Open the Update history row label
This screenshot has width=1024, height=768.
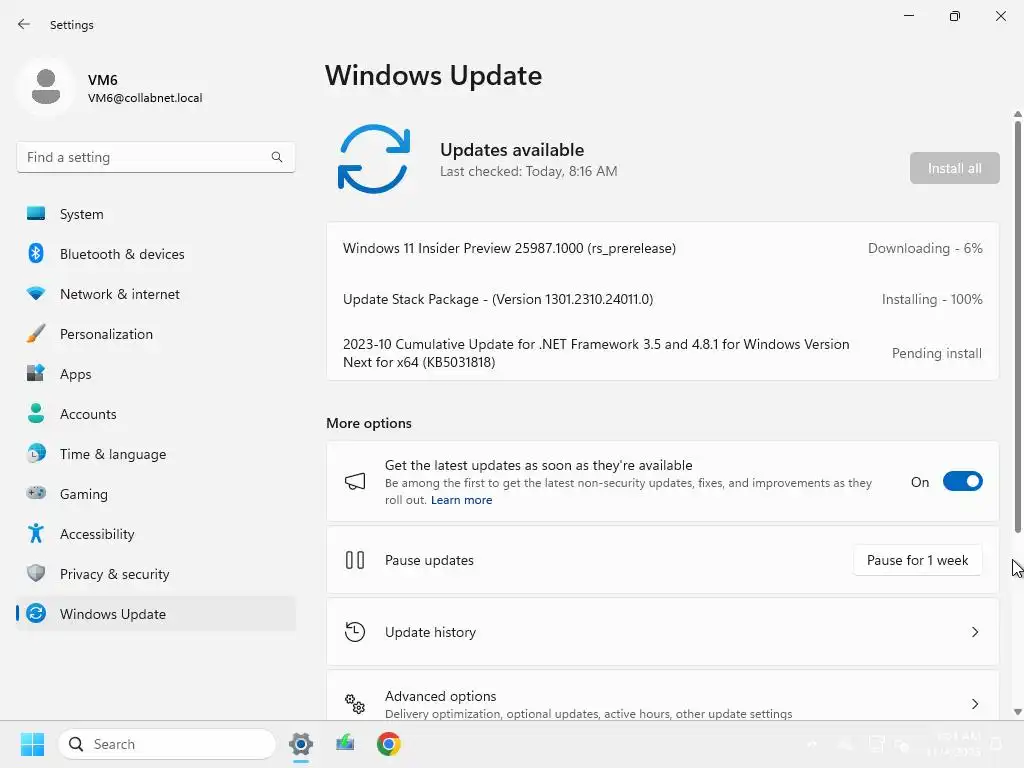430,632
